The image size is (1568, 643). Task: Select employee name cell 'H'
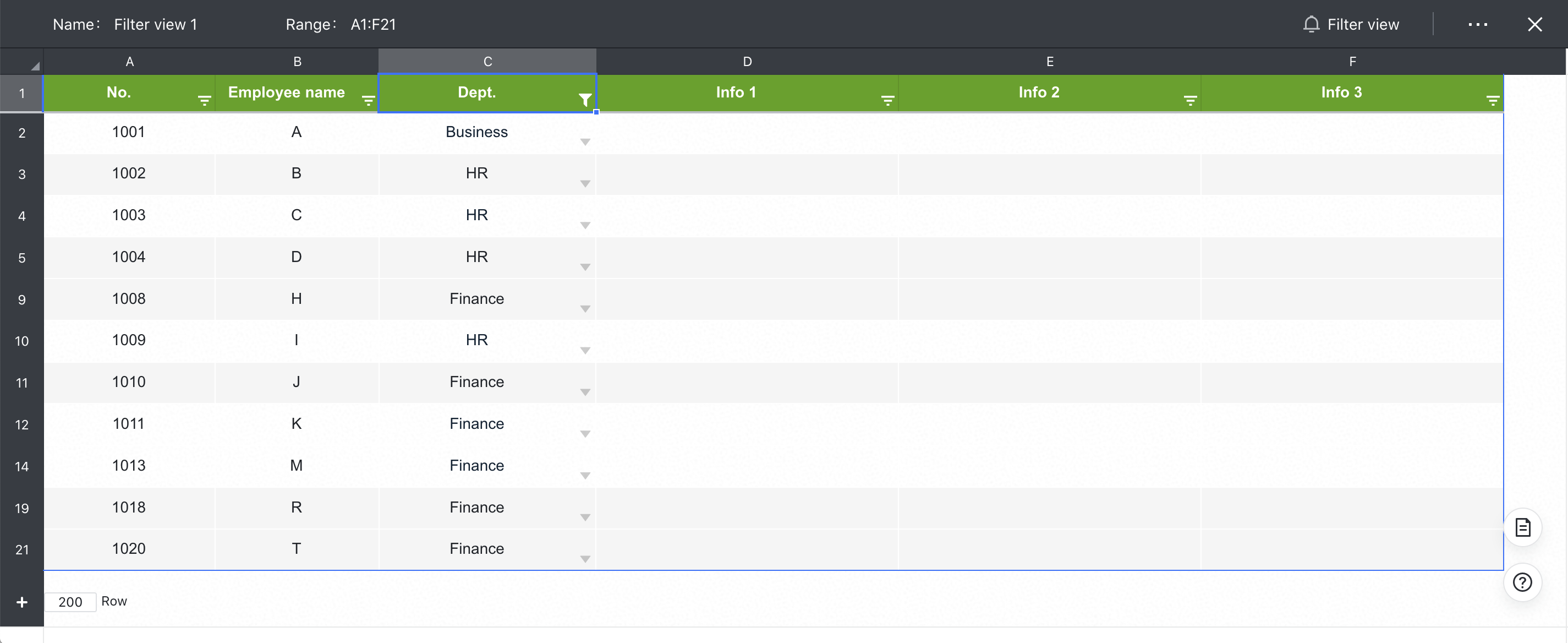297,299
